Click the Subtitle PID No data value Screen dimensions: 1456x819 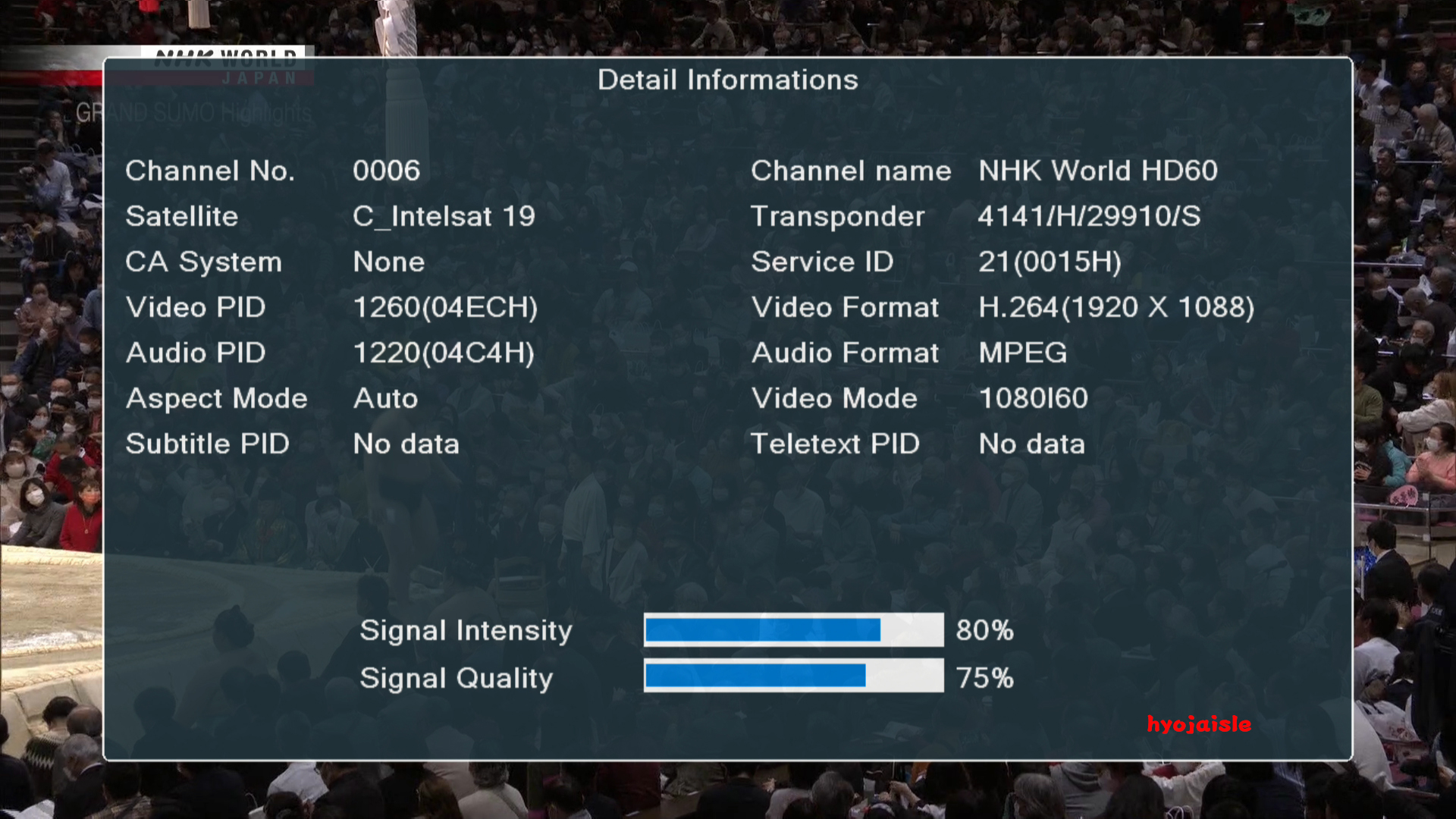(406, 444)
